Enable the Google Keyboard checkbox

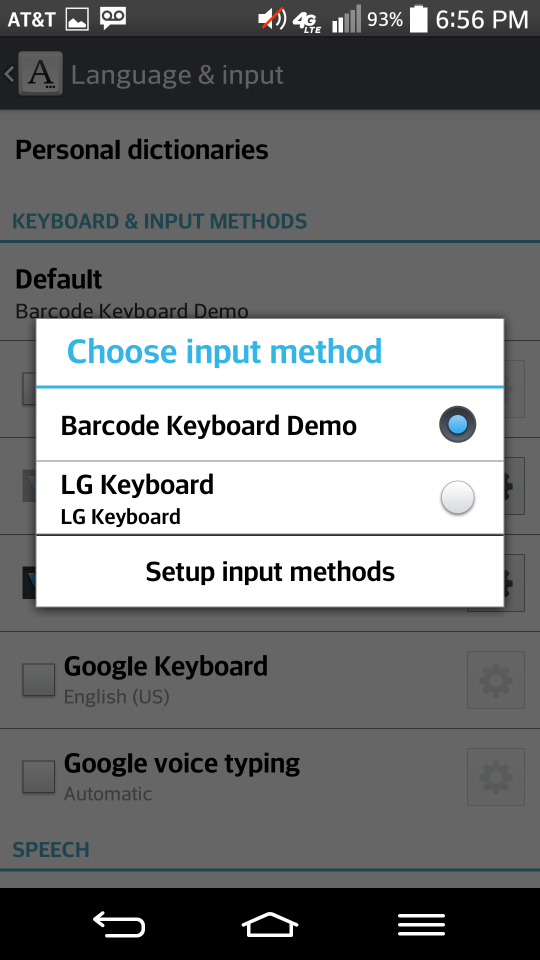tap(39, 680)
